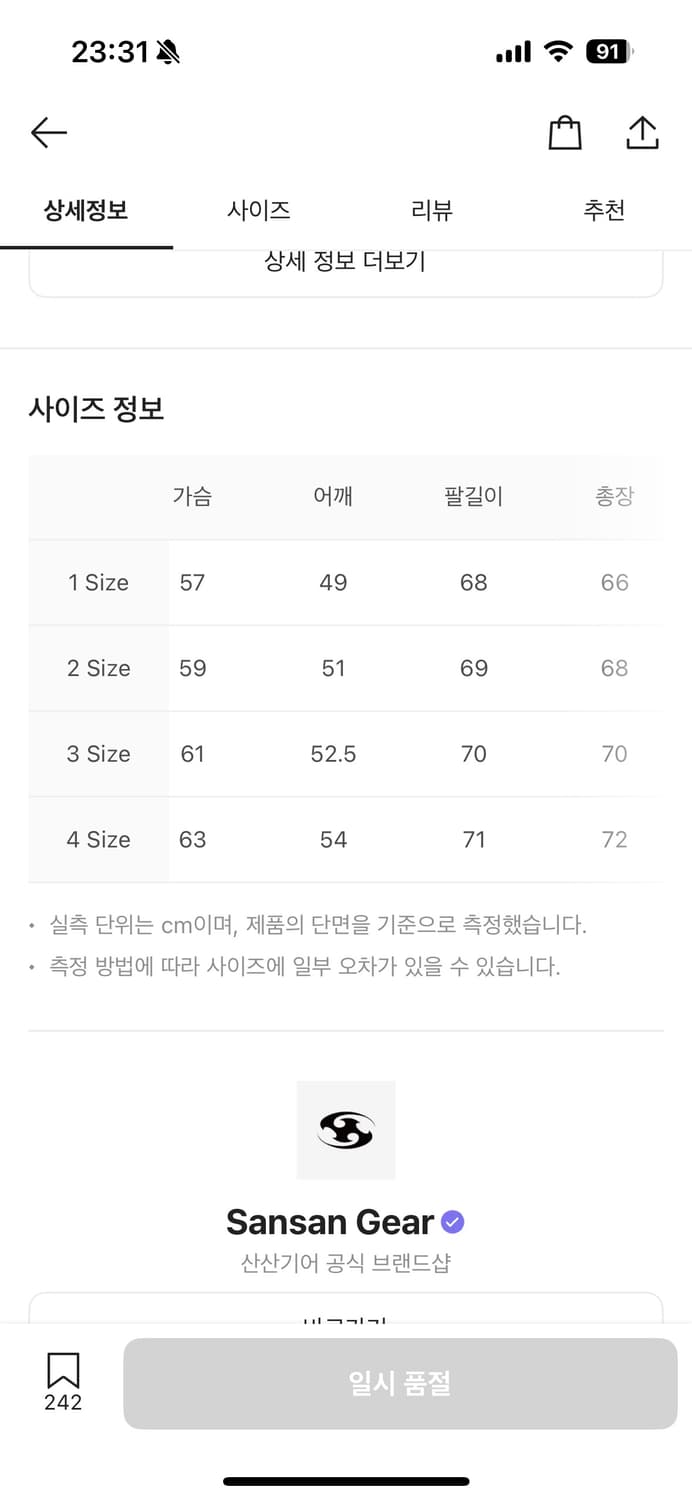The image size is (692, 1500).
Task: Open the shopping bag
Action: point(564,132)
